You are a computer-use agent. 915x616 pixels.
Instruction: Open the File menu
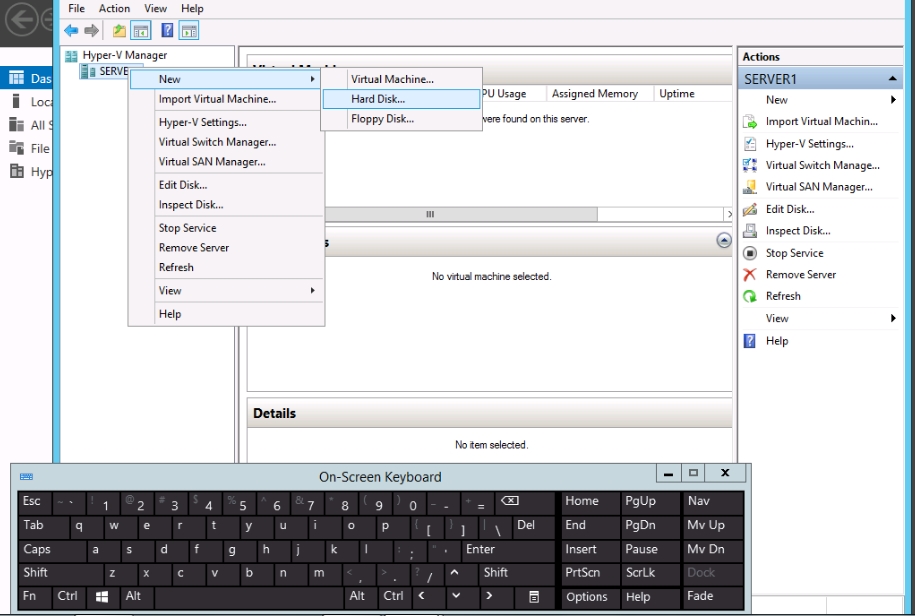pyautogui.click(x=76, y=8)
